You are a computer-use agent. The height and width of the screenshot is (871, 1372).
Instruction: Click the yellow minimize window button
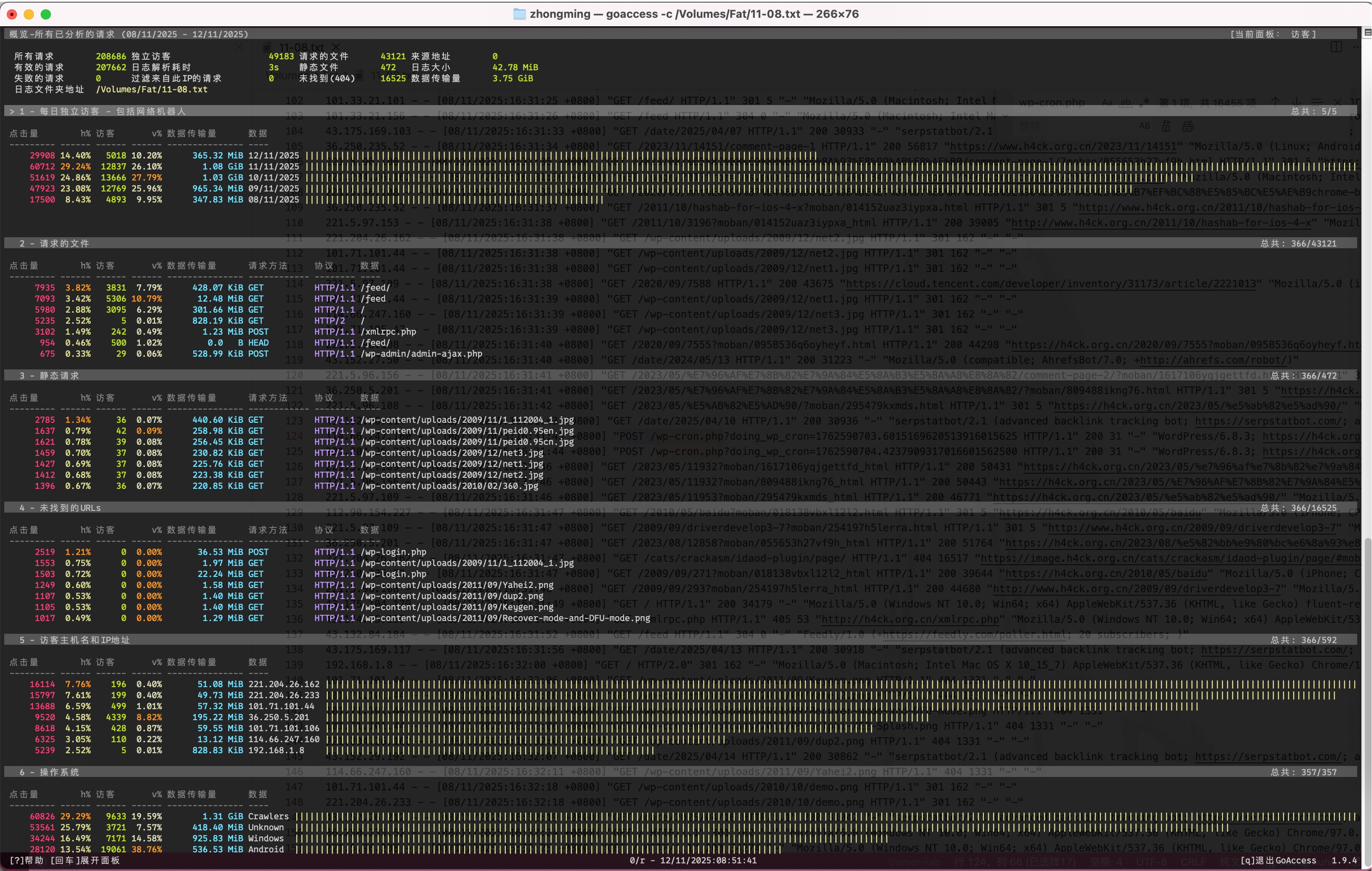[29, 14]
